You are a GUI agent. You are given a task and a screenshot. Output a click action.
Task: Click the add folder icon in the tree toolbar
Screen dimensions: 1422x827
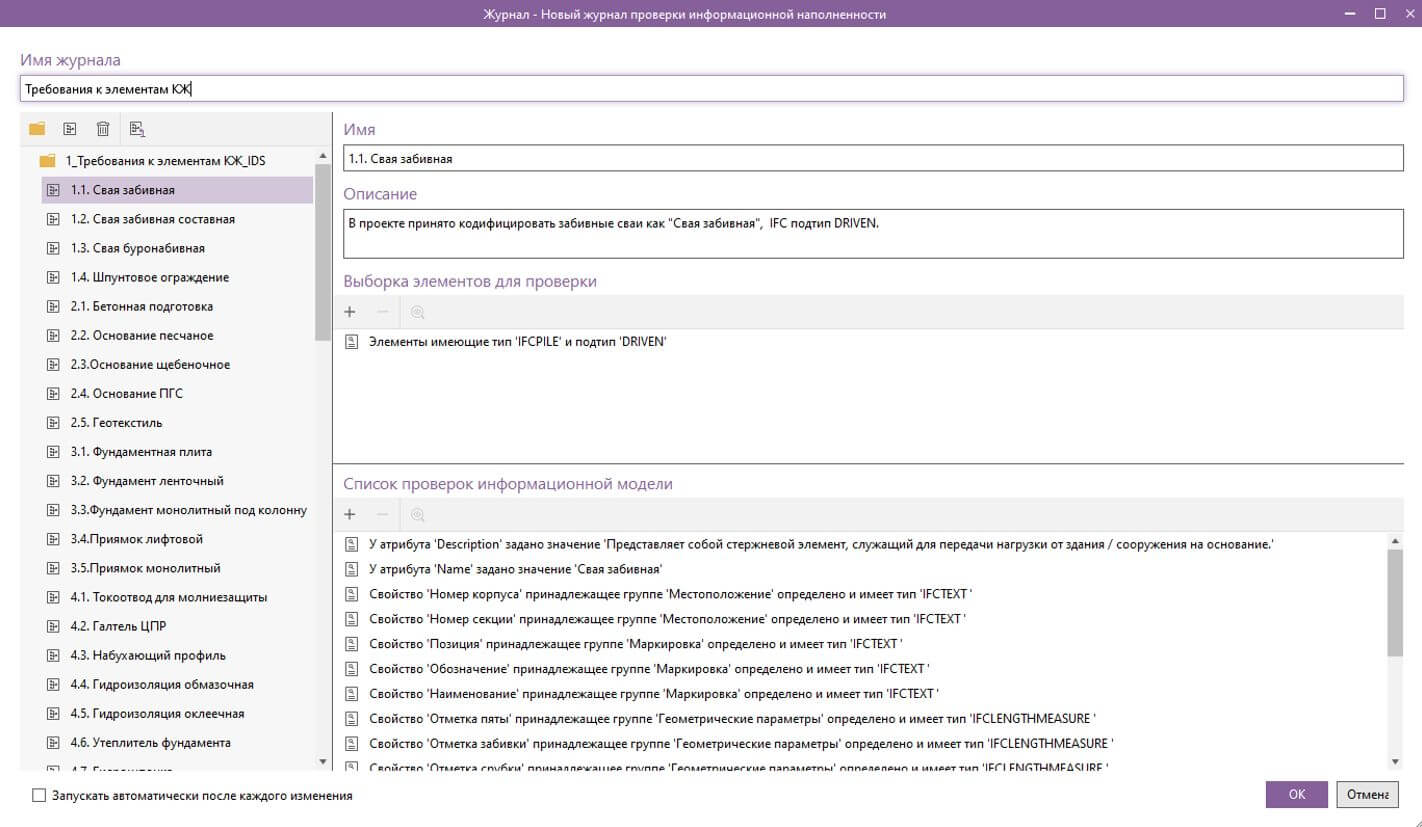[x=37, y=128]
